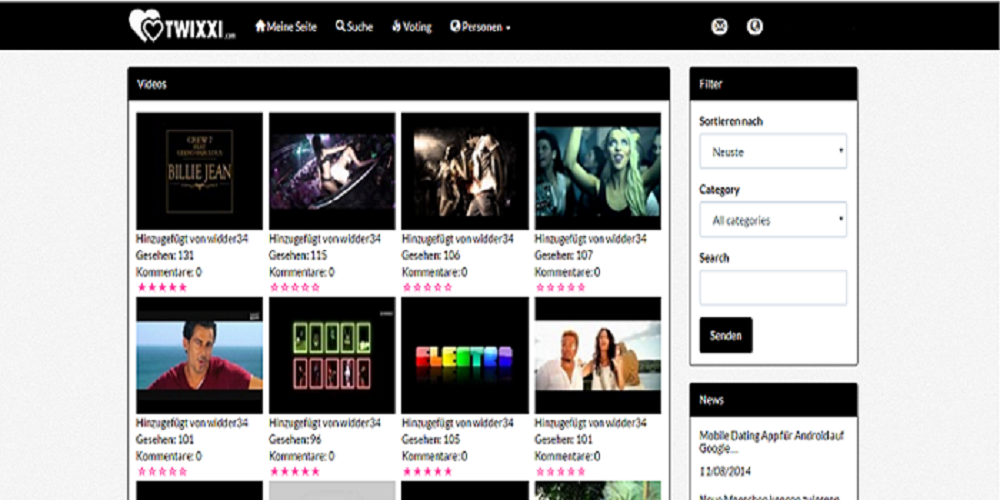Open the blonde woman crowd video thumbnail
This screenshot has width=1000, height=500.
pos(598,171)
